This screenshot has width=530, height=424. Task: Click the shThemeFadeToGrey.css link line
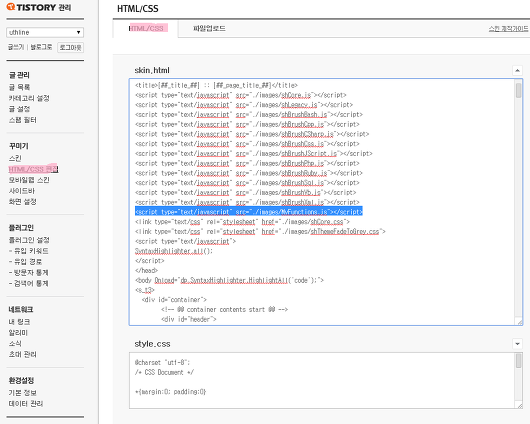point(260,232)
